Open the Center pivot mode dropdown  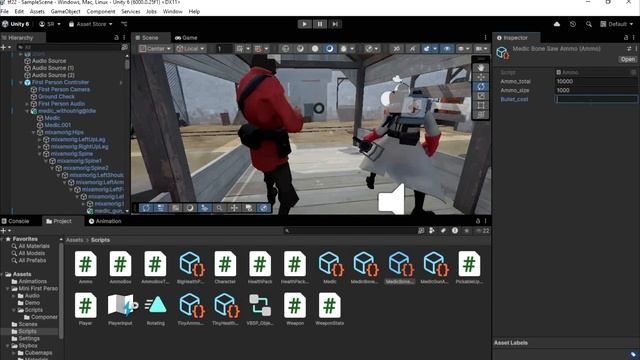(x=155, y=49)
